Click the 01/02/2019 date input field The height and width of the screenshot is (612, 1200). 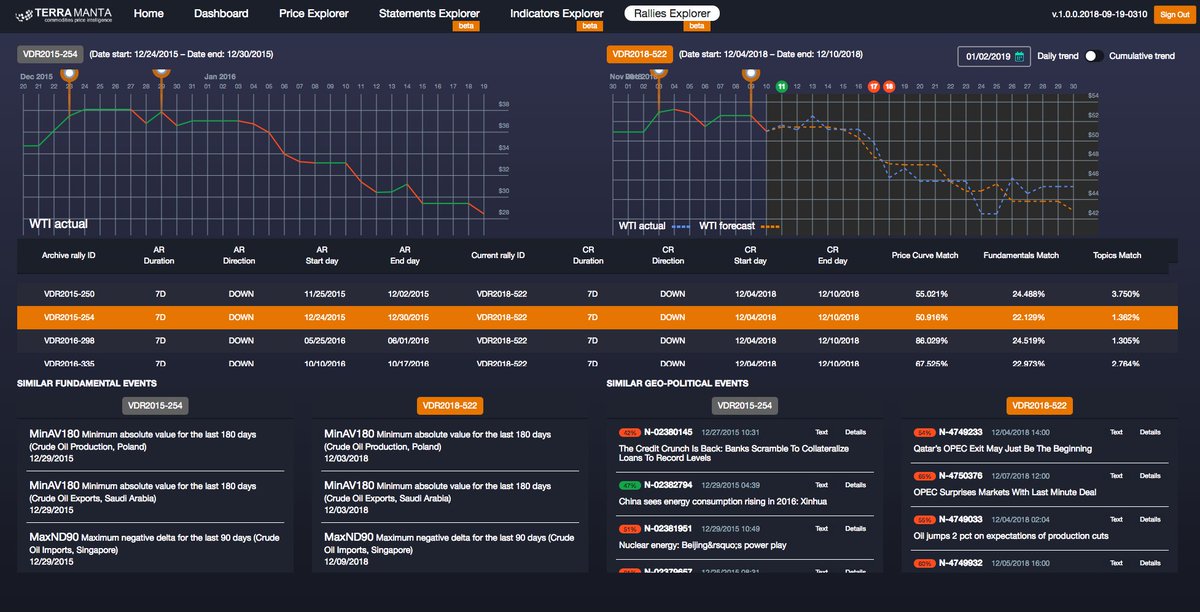pos(993,57)
